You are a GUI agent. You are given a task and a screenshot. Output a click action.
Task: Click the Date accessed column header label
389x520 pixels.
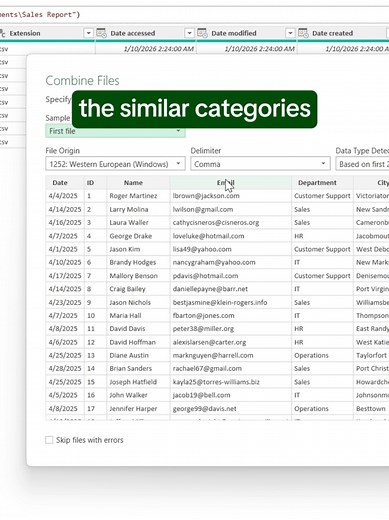coord(133,33)
